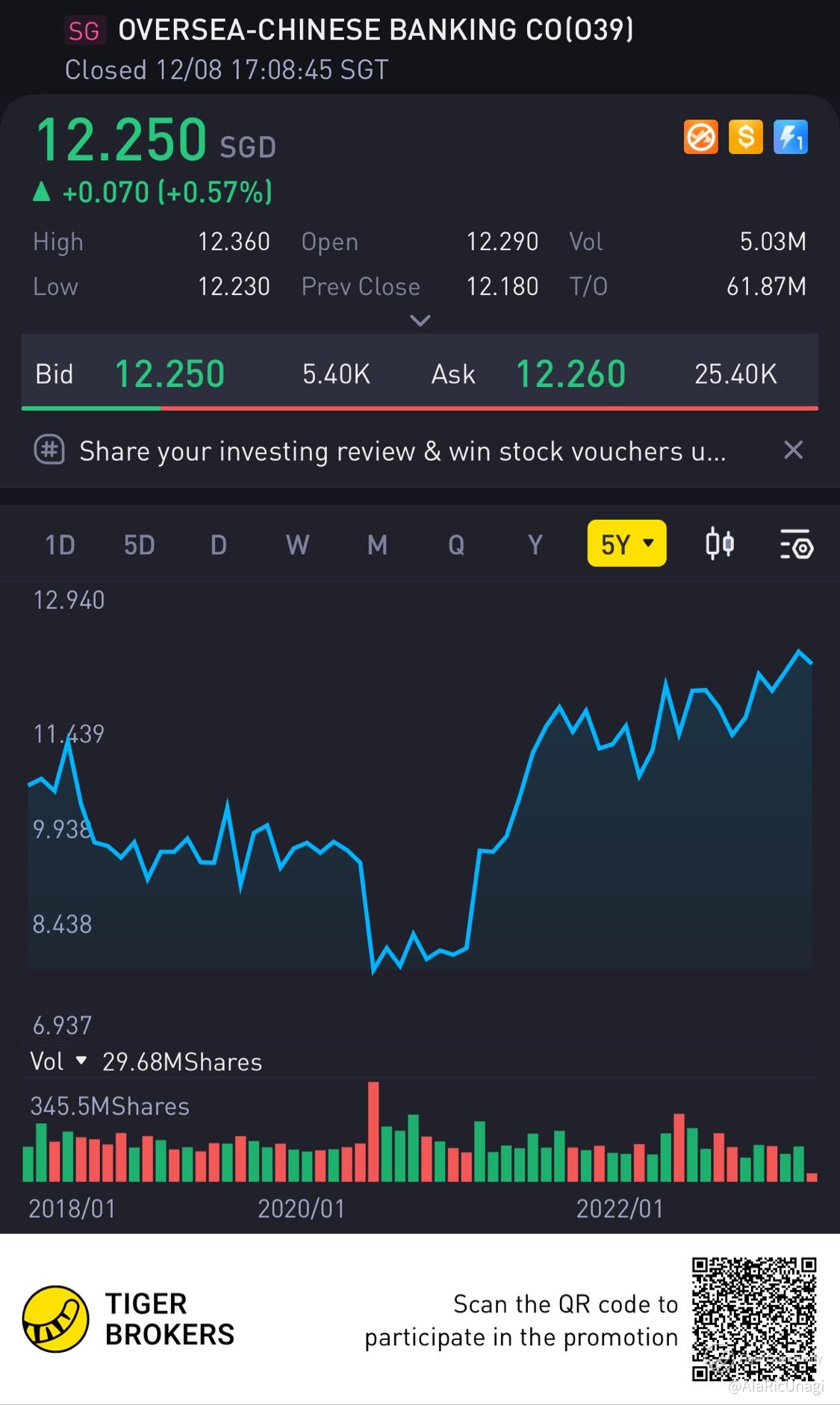This screenshot has width=840, height=1405.
Task: Tap the Bid 12.250 price
Action: [x=169, y=373]
